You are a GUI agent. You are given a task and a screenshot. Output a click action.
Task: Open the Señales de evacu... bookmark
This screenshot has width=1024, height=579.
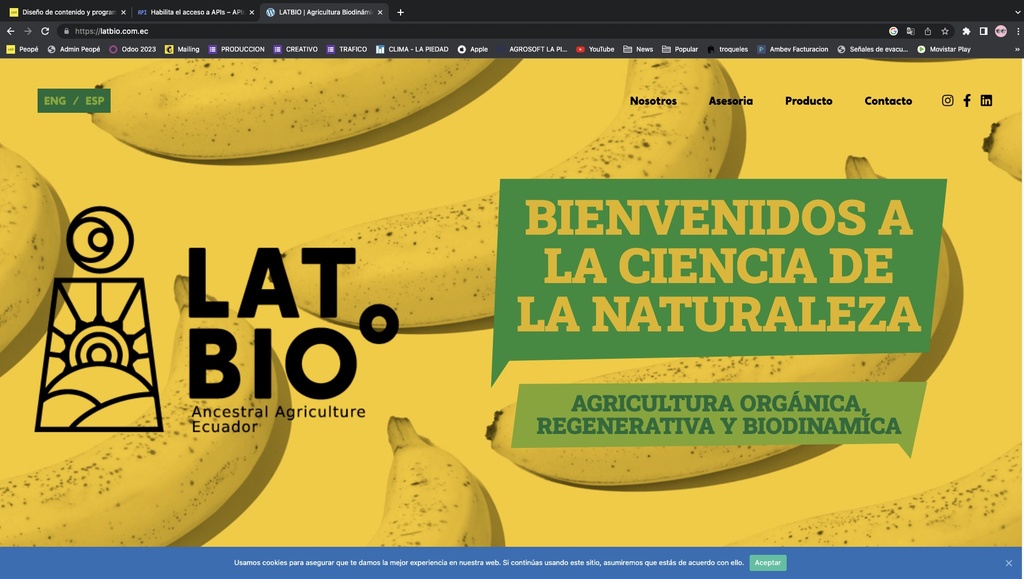tap(872, 49)
